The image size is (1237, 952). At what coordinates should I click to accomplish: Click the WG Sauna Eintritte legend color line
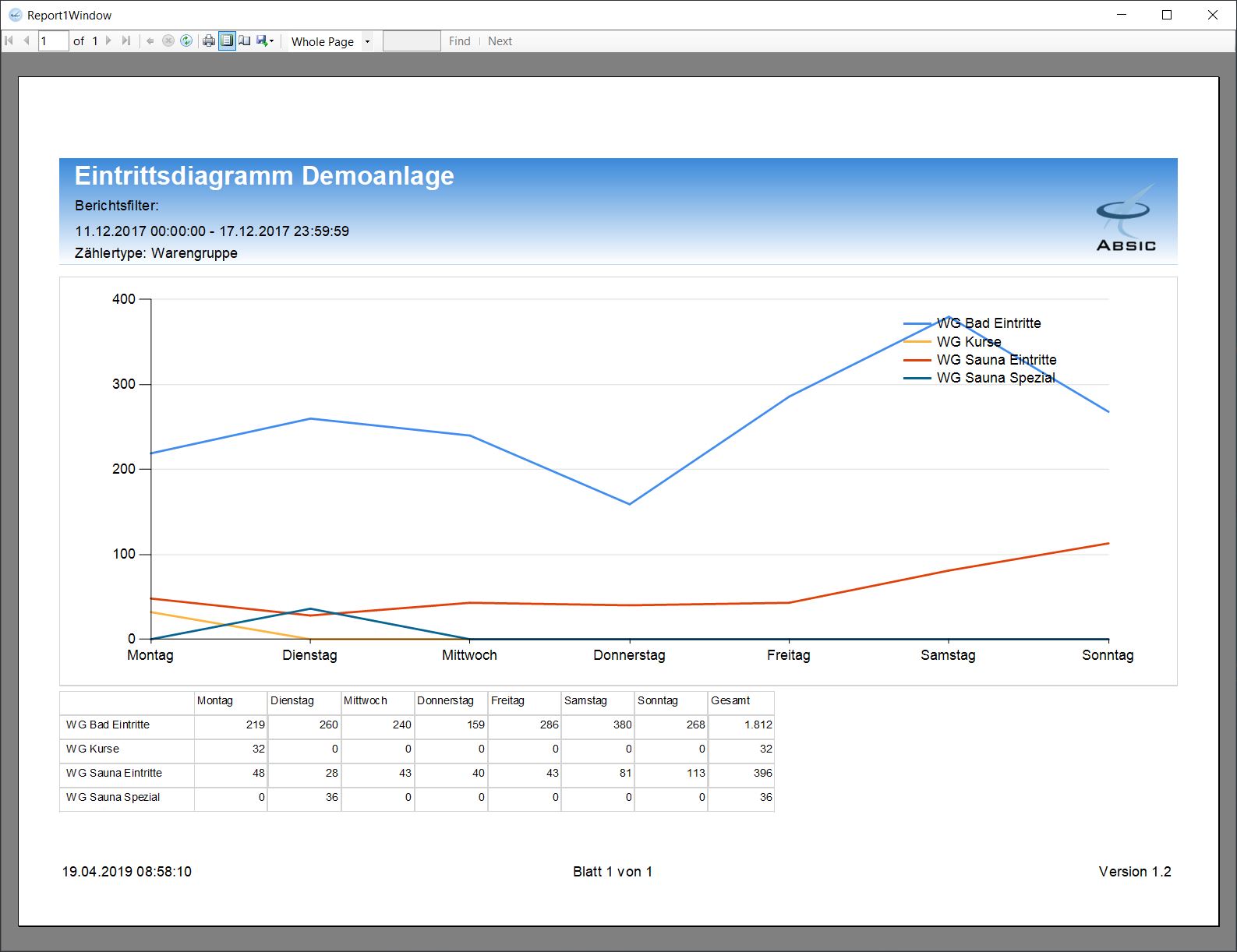coord(917,360)
